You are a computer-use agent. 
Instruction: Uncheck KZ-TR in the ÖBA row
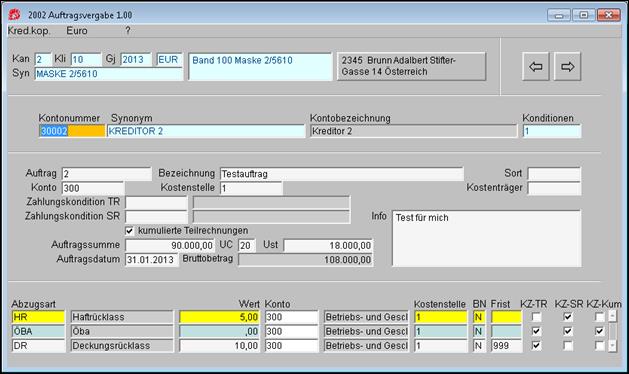tap(536, 331)
